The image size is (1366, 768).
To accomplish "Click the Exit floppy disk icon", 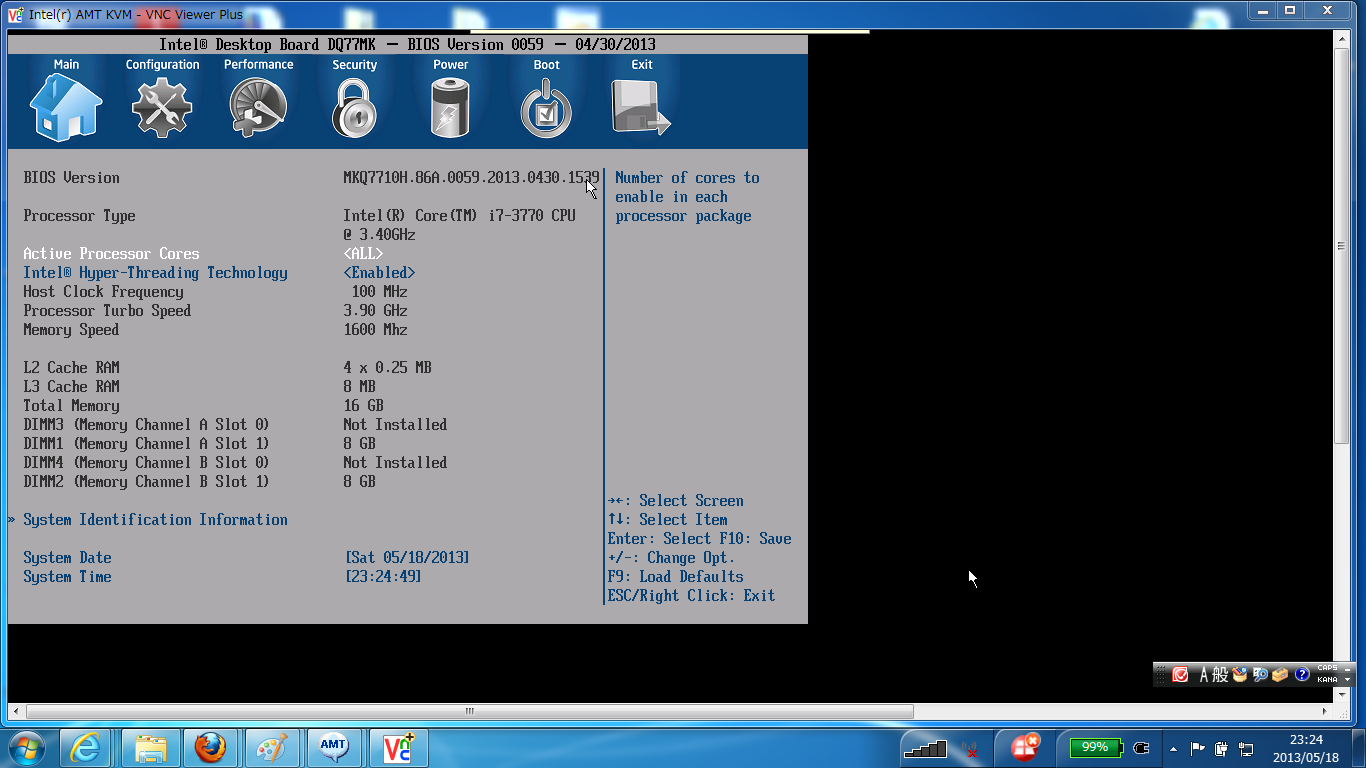I will coord(641,107).
